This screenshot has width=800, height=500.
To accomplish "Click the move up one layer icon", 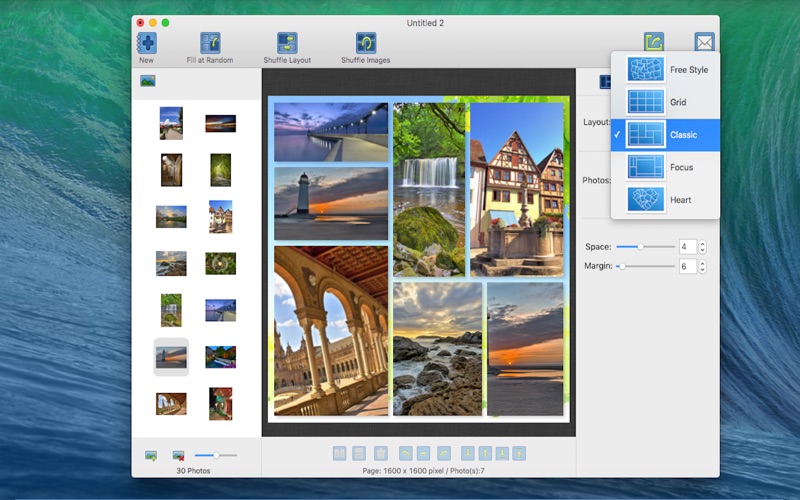I will click(x=485, y=453).
